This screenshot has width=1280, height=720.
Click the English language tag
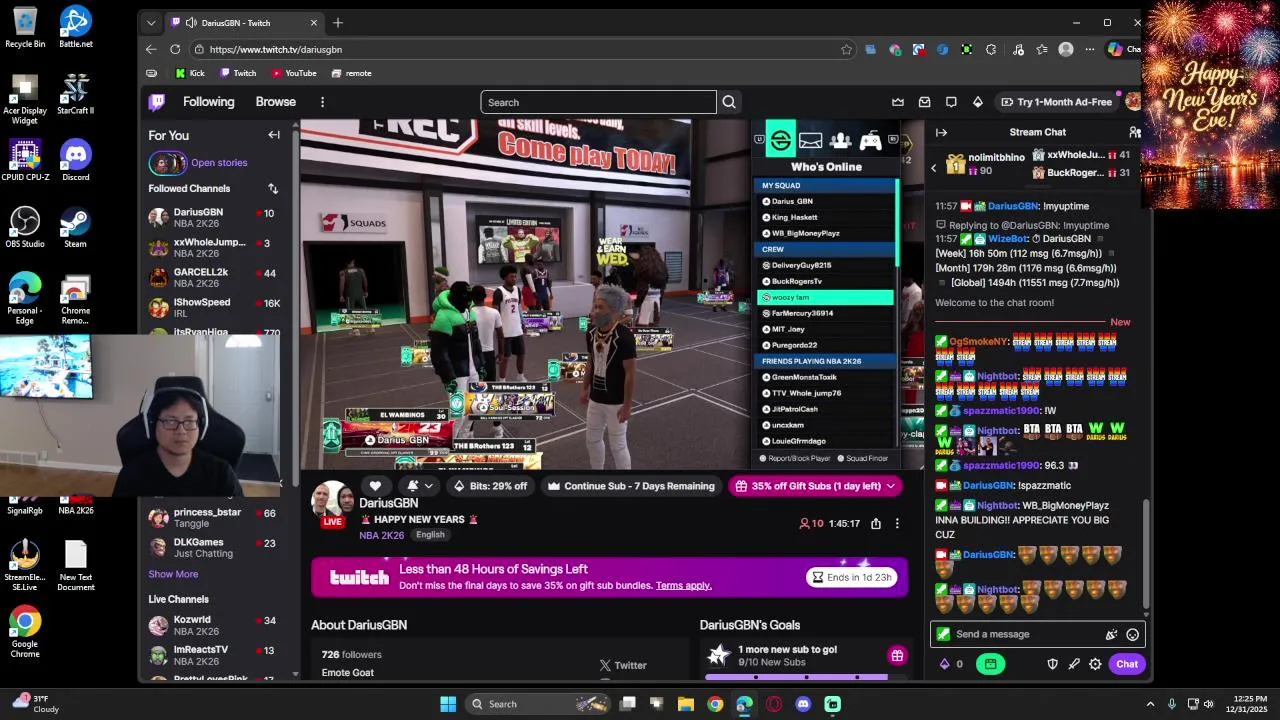click(x=430, y=535)
